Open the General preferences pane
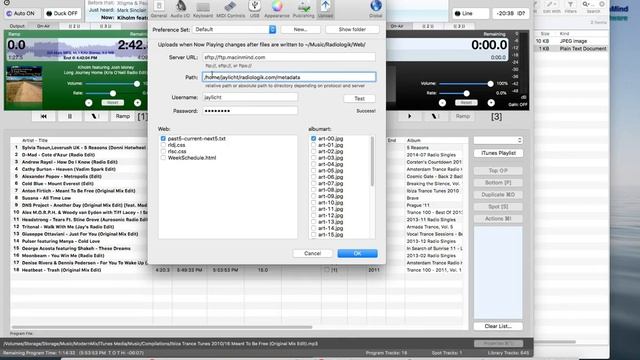Image resolution: width=640 pixels, height=360 pixels. pos(159,9)
